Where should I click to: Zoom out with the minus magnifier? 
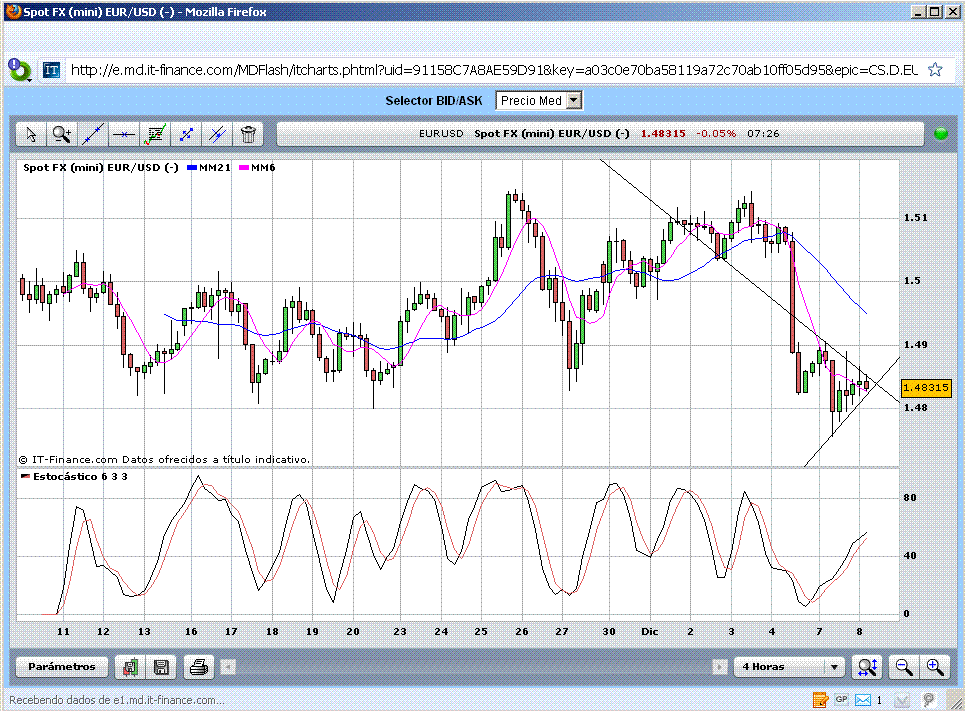904,667
